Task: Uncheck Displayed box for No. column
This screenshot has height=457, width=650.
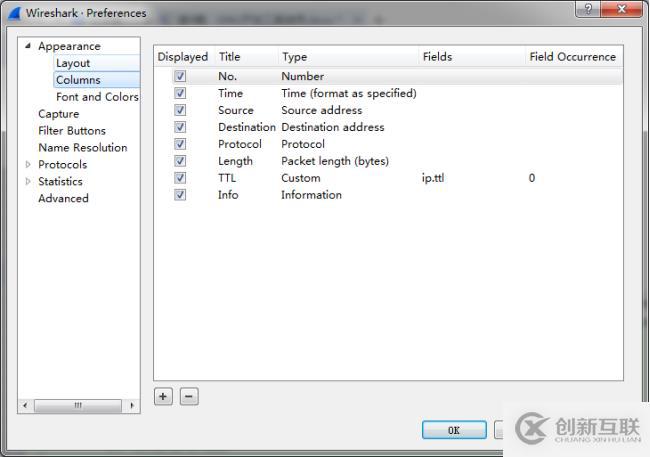Action: point(180,76)
